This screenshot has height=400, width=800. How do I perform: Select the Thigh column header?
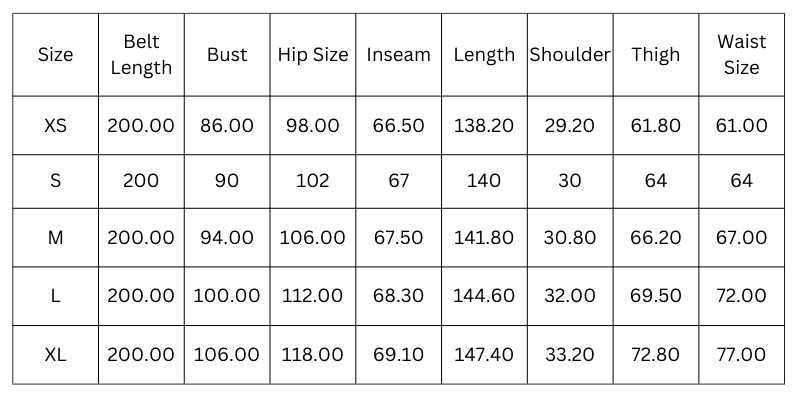tap(655, 55)
